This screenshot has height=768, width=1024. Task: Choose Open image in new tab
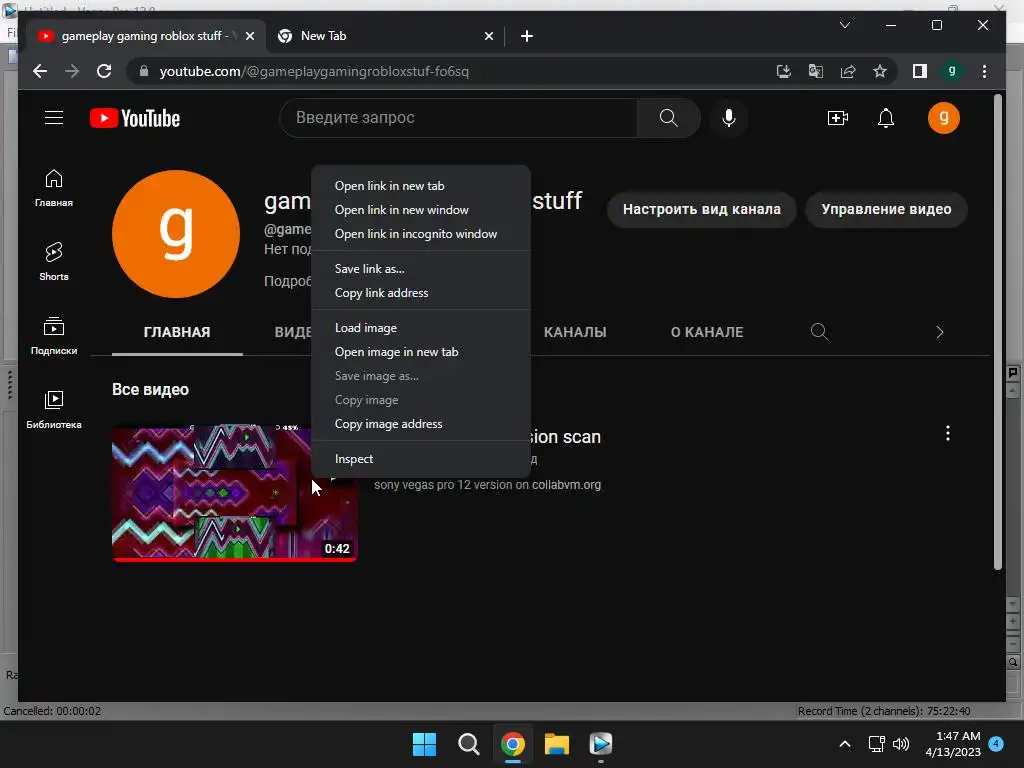pos(421,352)
